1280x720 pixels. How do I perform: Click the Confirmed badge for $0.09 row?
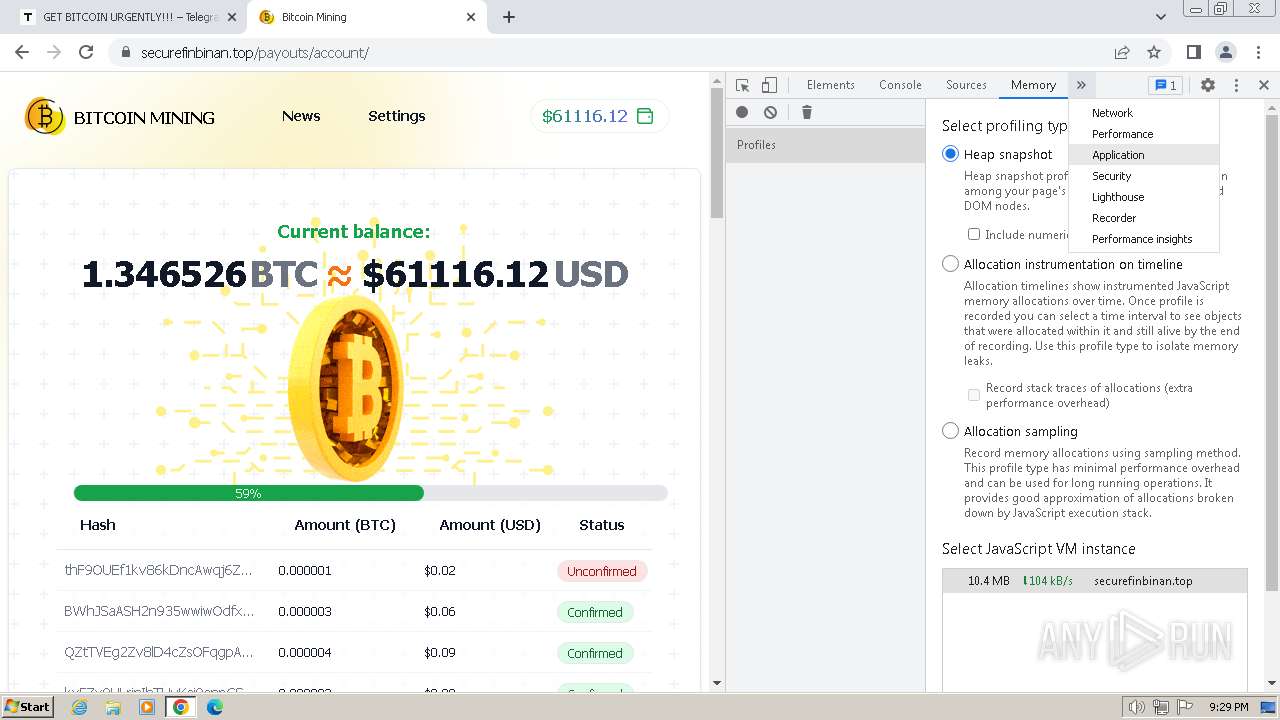click(595, 653)
